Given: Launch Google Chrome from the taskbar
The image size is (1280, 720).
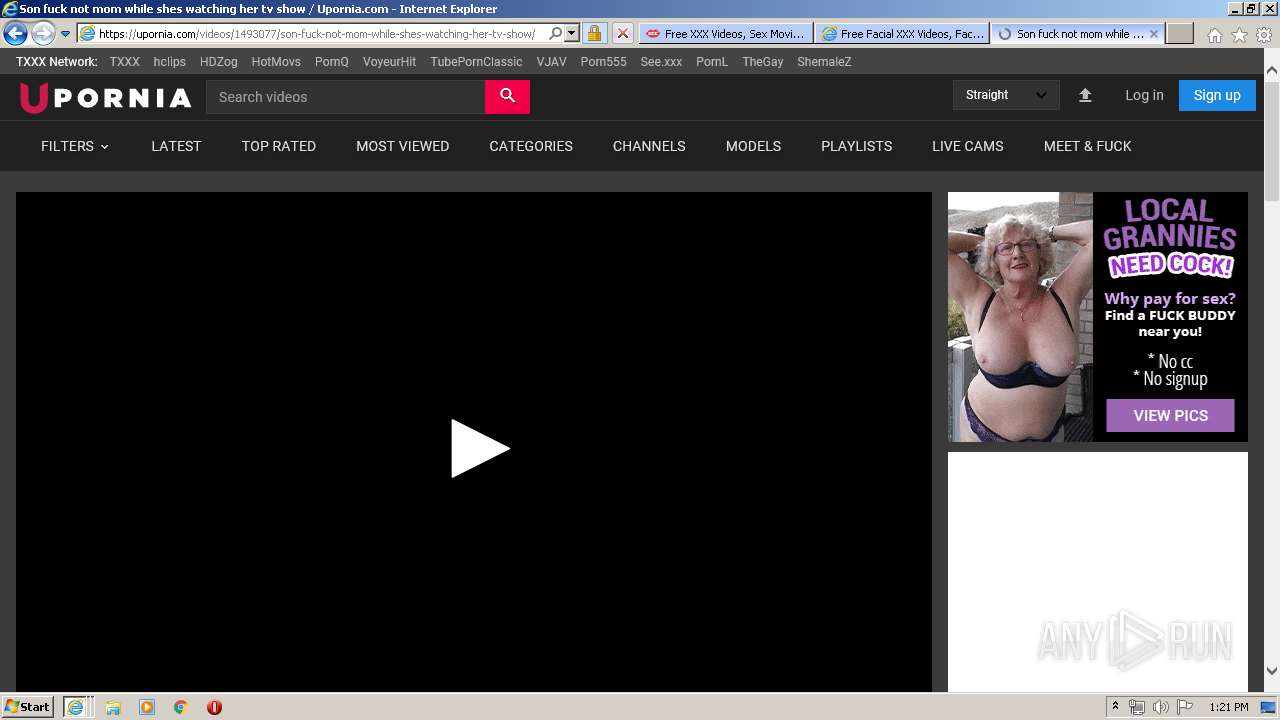Looking at the screenshot, I should [181, 707].
